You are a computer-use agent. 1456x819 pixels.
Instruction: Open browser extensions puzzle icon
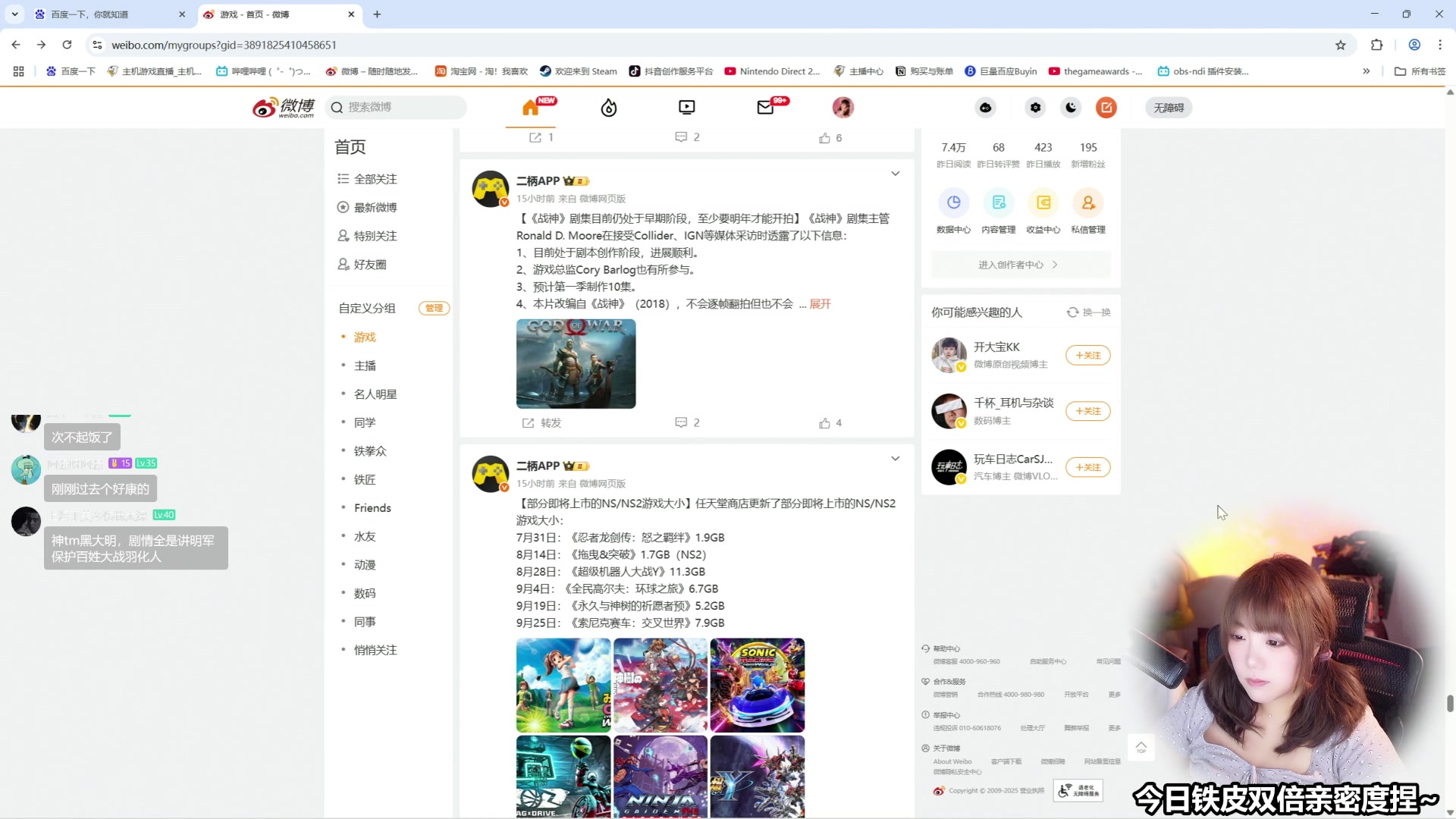point(1377,45)
